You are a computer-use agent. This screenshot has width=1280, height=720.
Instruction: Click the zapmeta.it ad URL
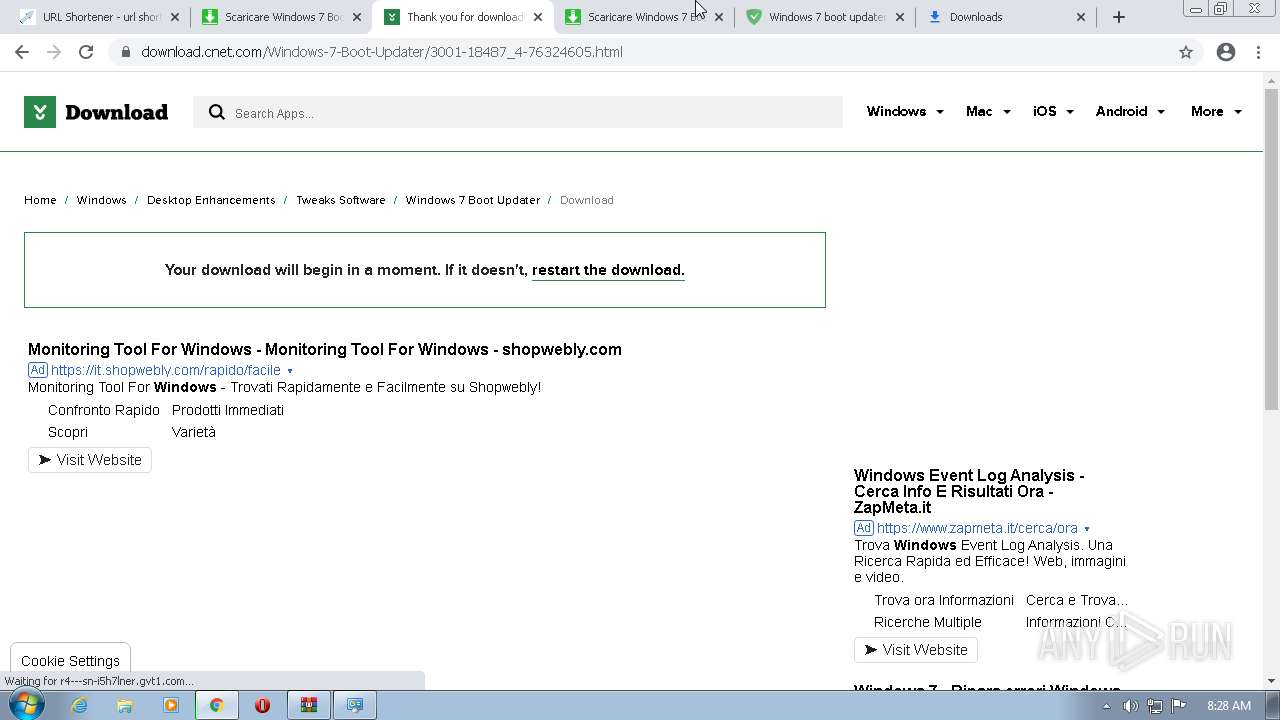coord(977,528)
